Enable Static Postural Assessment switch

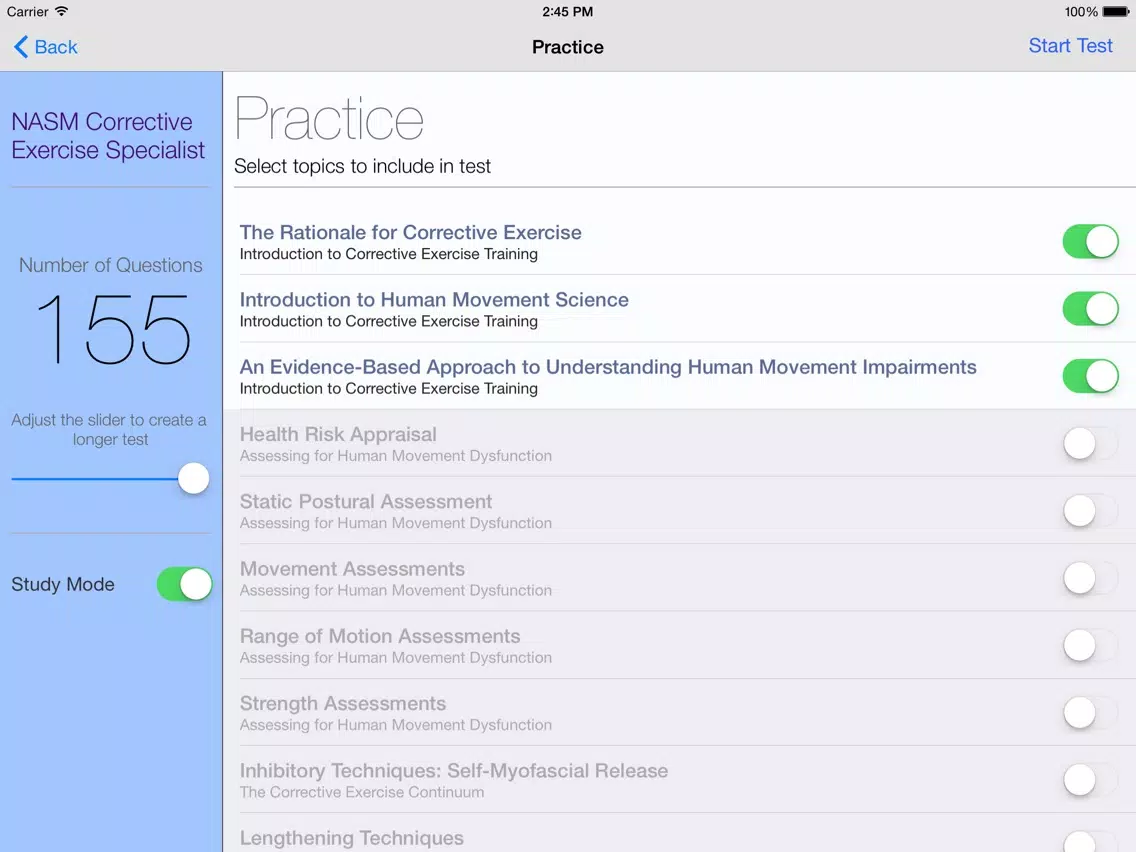1090,511
